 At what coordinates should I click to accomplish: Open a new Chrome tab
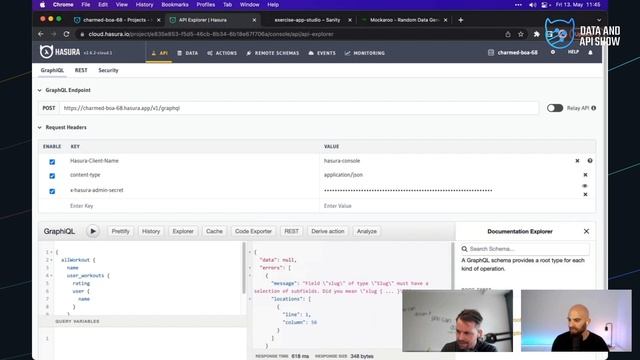tap(460, 20)
